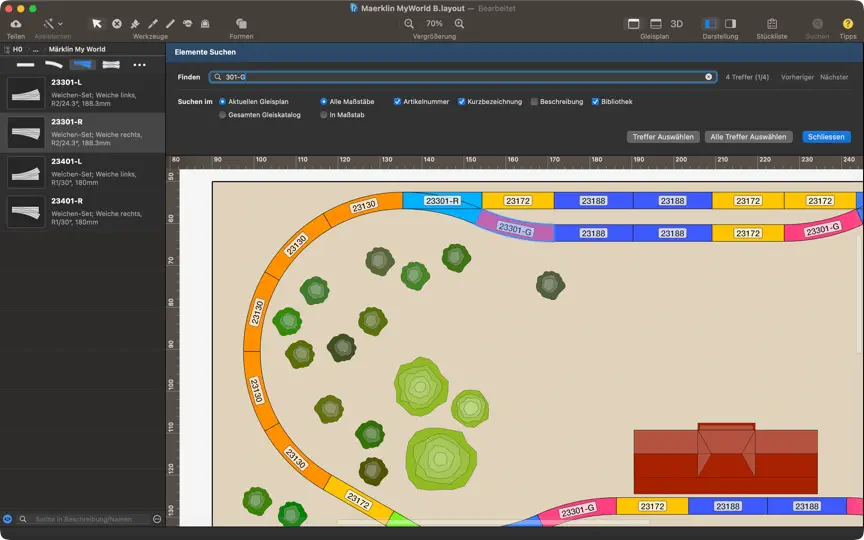Click the blue filter icon at library bottom

[7, 519]
